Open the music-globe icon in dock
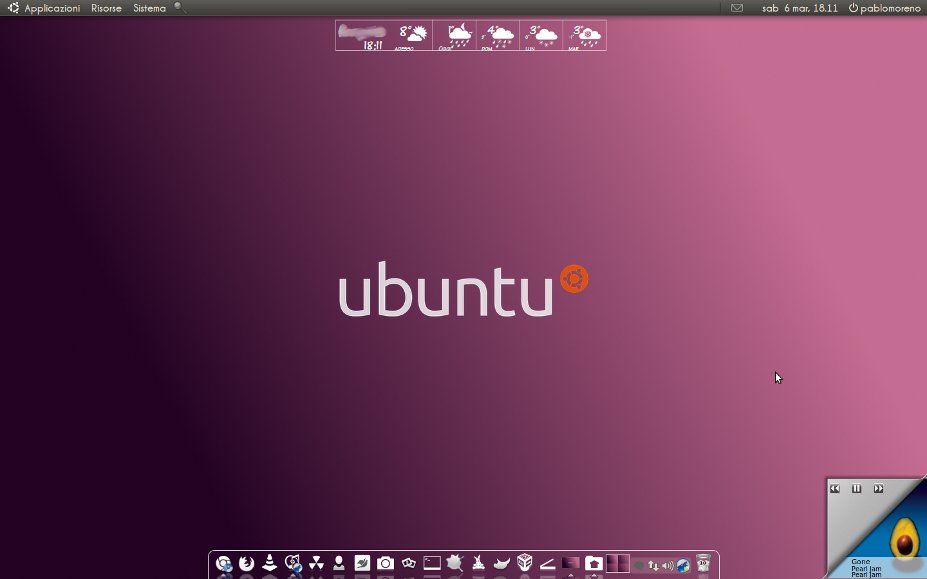Viewport: 927px width, 579px height. point(293,564)
